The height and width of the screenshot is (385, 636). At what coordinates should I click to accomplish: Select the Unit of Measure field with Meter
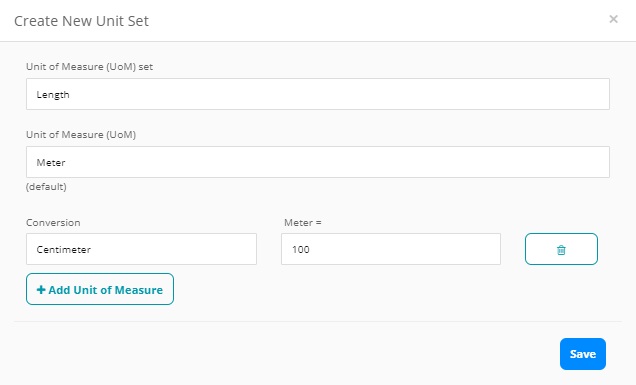tap(318, 162)
